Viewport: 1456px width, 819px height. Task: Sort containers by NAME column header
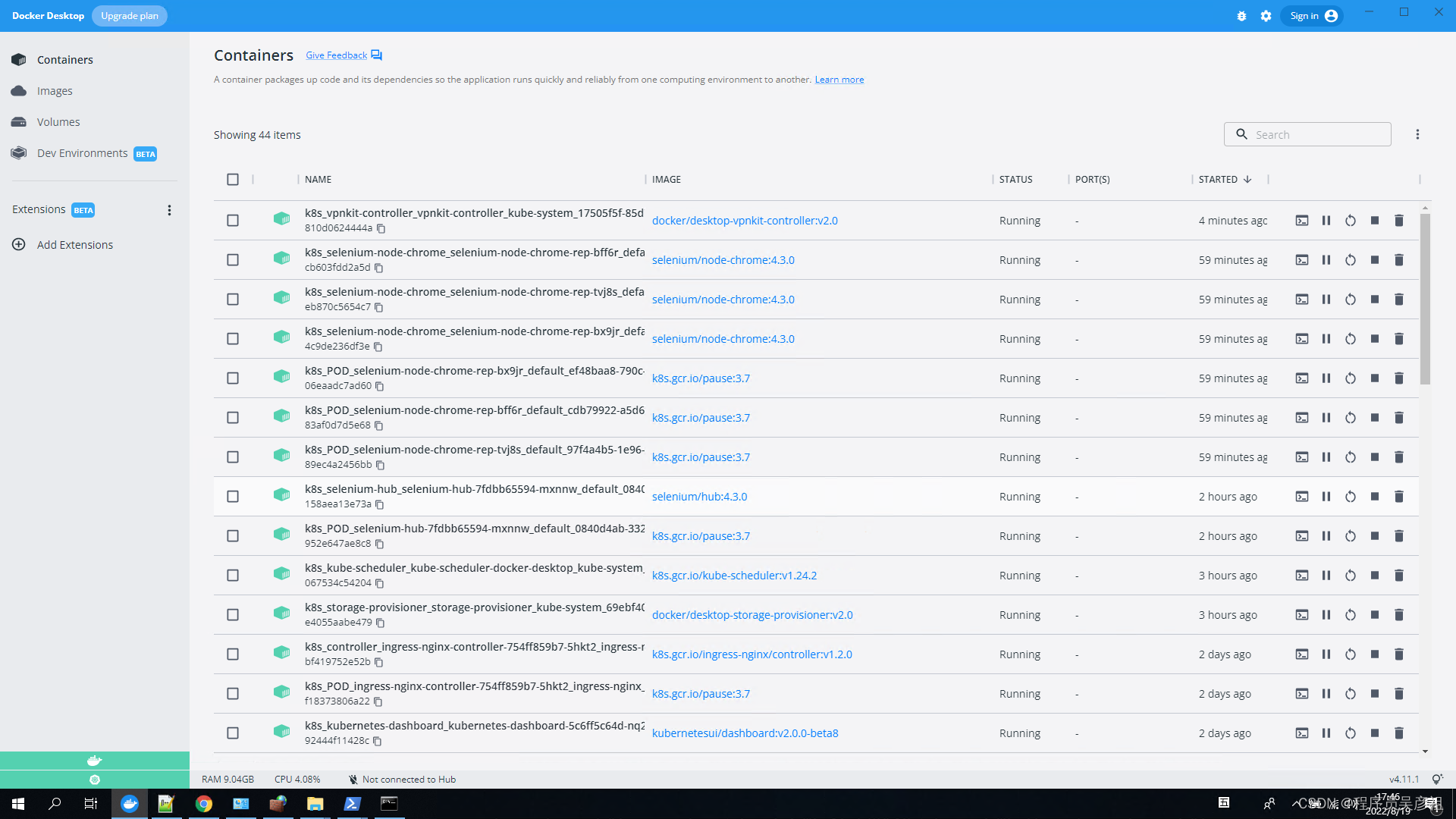point(318,180)
